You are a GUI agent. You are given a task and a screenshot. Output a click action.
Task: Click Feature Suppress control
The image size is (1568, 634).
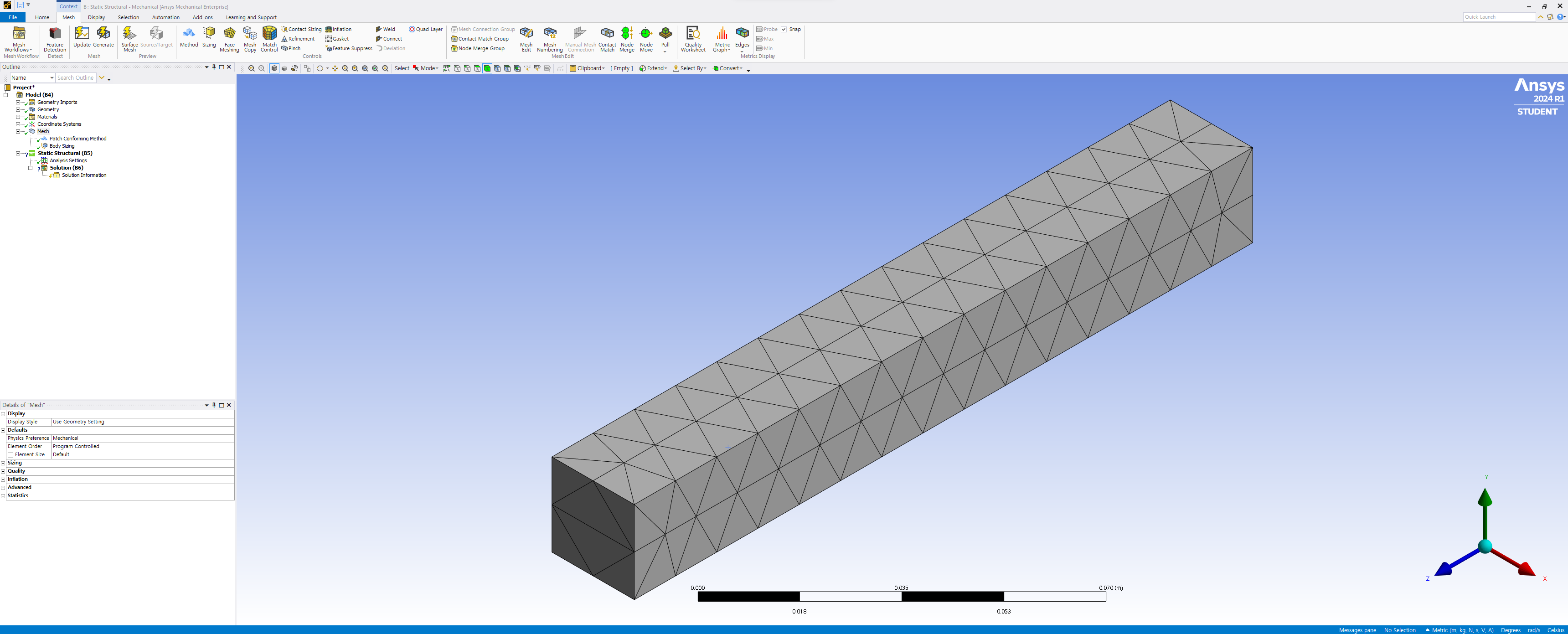(349, 49)
